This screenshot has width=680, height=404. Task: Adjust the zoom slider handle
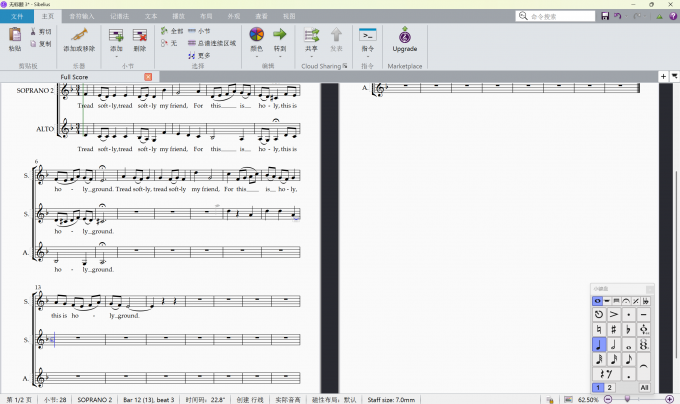pyautogui.click(x=627, y=399)
